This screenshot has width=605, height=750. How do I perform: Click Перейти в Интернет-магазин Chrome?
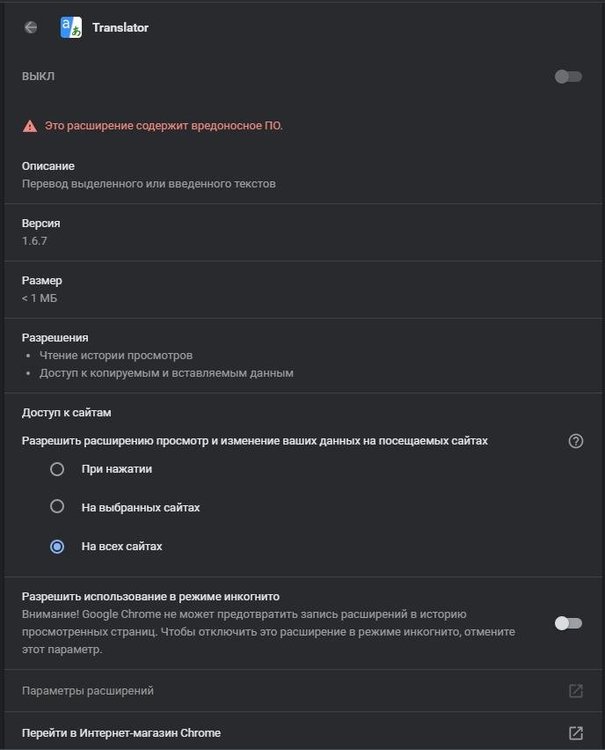tap(121, 733)
